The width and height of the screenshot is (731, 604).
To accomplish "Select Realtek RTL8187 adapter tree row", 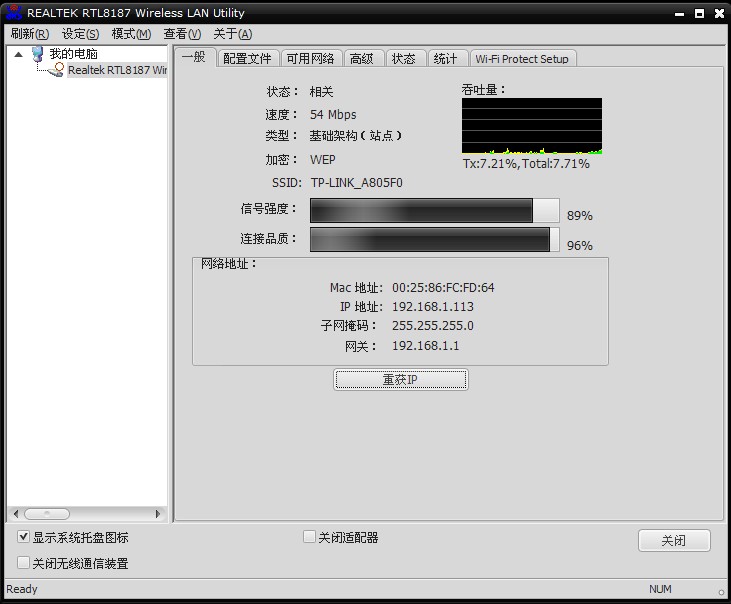I will (117, 70).
